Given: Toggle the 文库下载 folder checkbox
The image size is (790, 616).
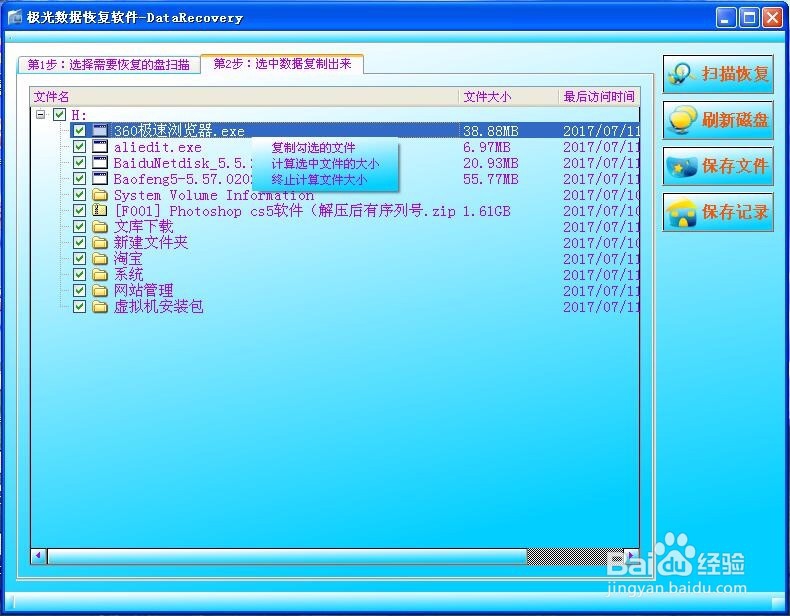Looking at the screenshot, I should point(79,227).
